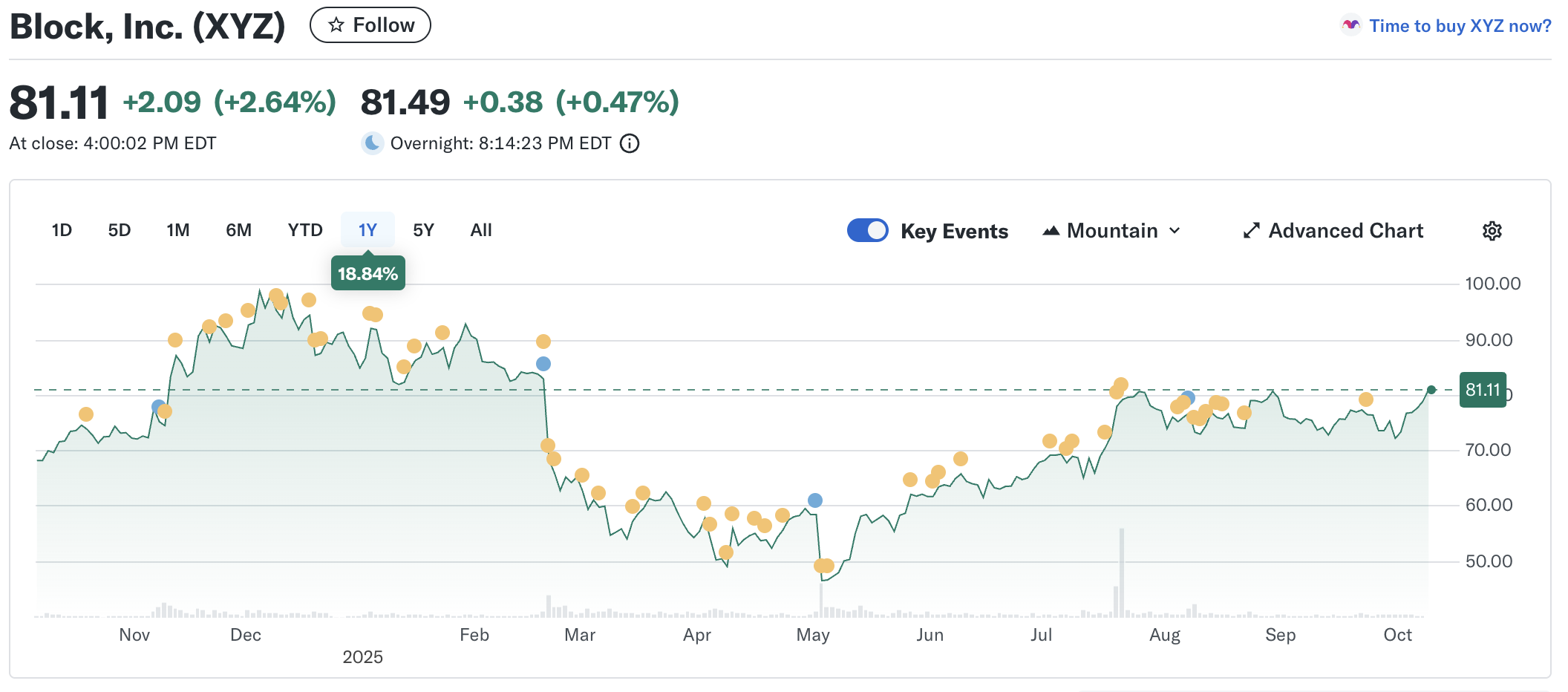Click the overnight price info icon
The height and width of the screenshot is (692, 1568).
pos(630,143)
